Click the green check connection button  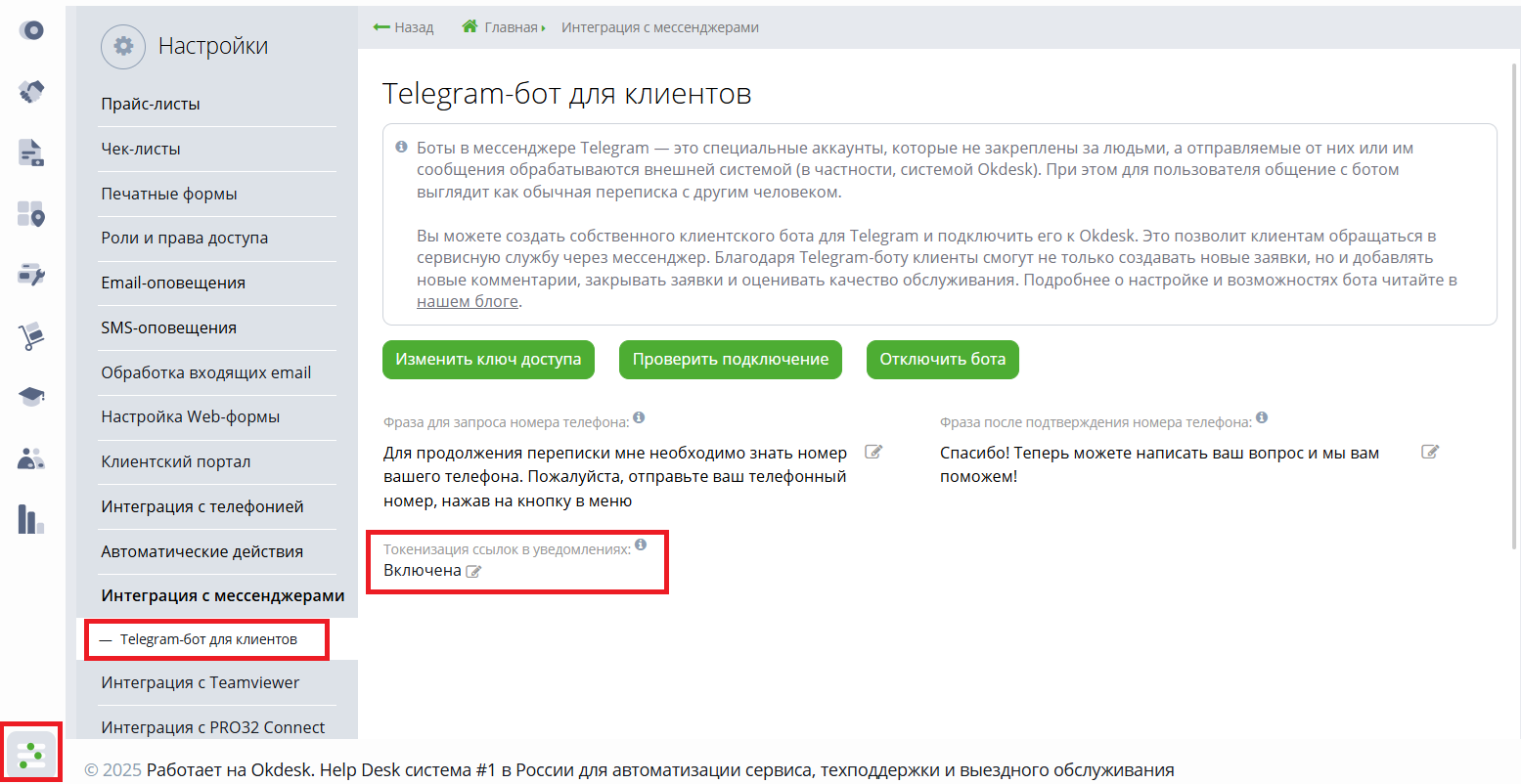730,360
